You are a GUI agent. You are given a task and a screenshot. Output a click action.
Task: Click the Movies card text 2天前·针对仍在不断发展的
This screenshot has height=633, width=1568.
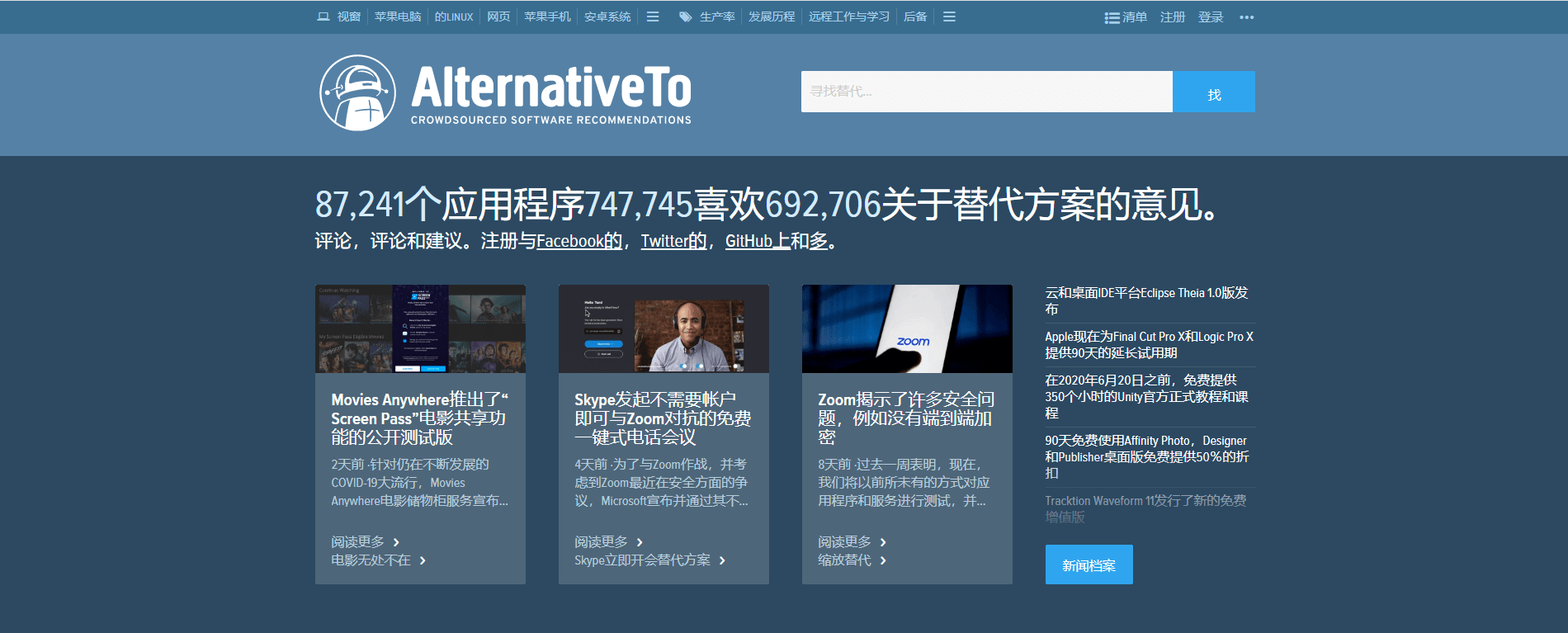[x=410, y=465]
